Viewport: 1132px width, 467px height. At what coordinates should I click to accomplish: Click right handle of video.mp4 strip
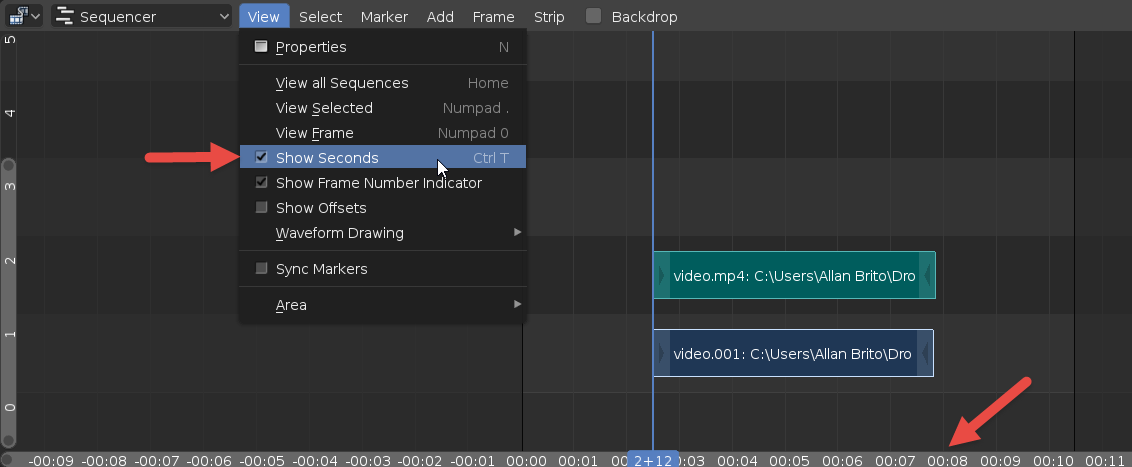click(x=928, y=275)
